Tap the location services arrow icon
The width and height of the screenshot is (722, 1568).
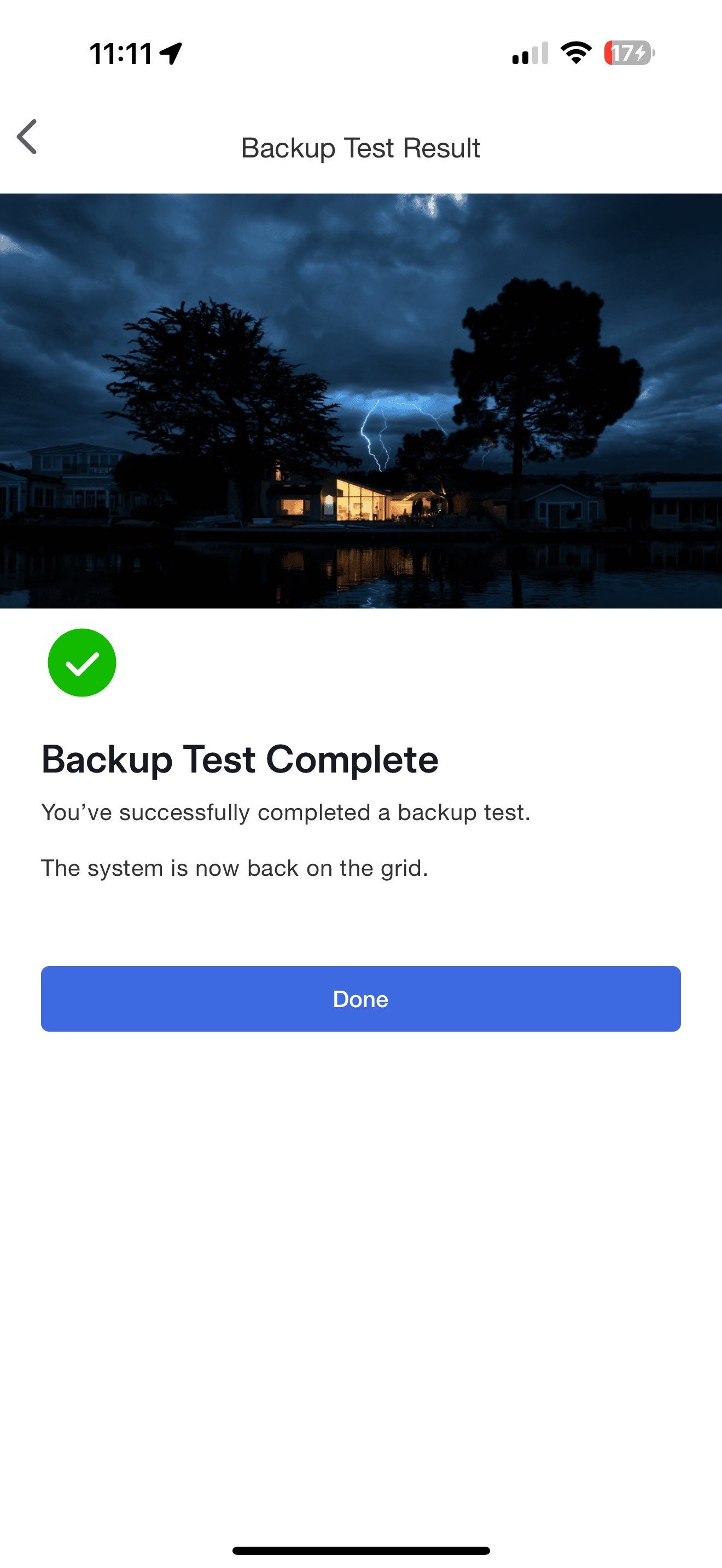(171, 54)
